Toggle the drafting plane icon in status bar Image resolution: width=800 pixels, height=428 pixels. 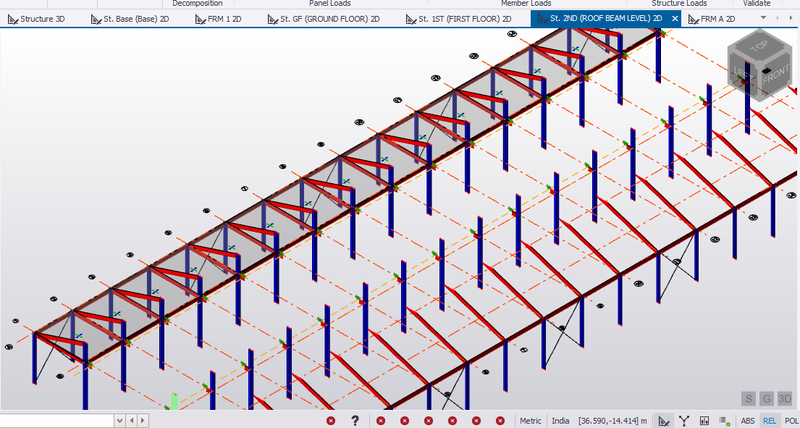point(664,421)
